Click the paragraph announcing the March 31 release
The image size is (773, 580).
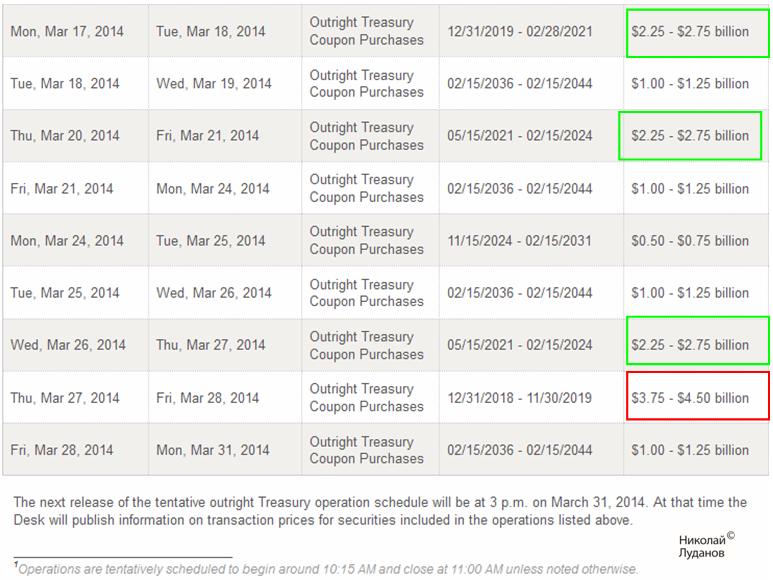point(380,511)
